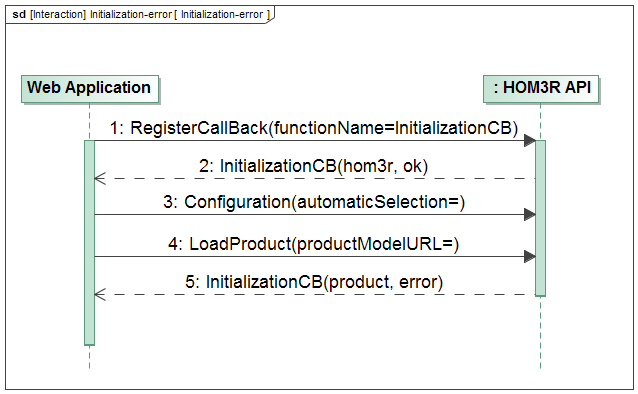Image resolution: width=638 pixels, height=394 pixels.
Task: Select the Web Application activation bar
Action: pos(90,243)
